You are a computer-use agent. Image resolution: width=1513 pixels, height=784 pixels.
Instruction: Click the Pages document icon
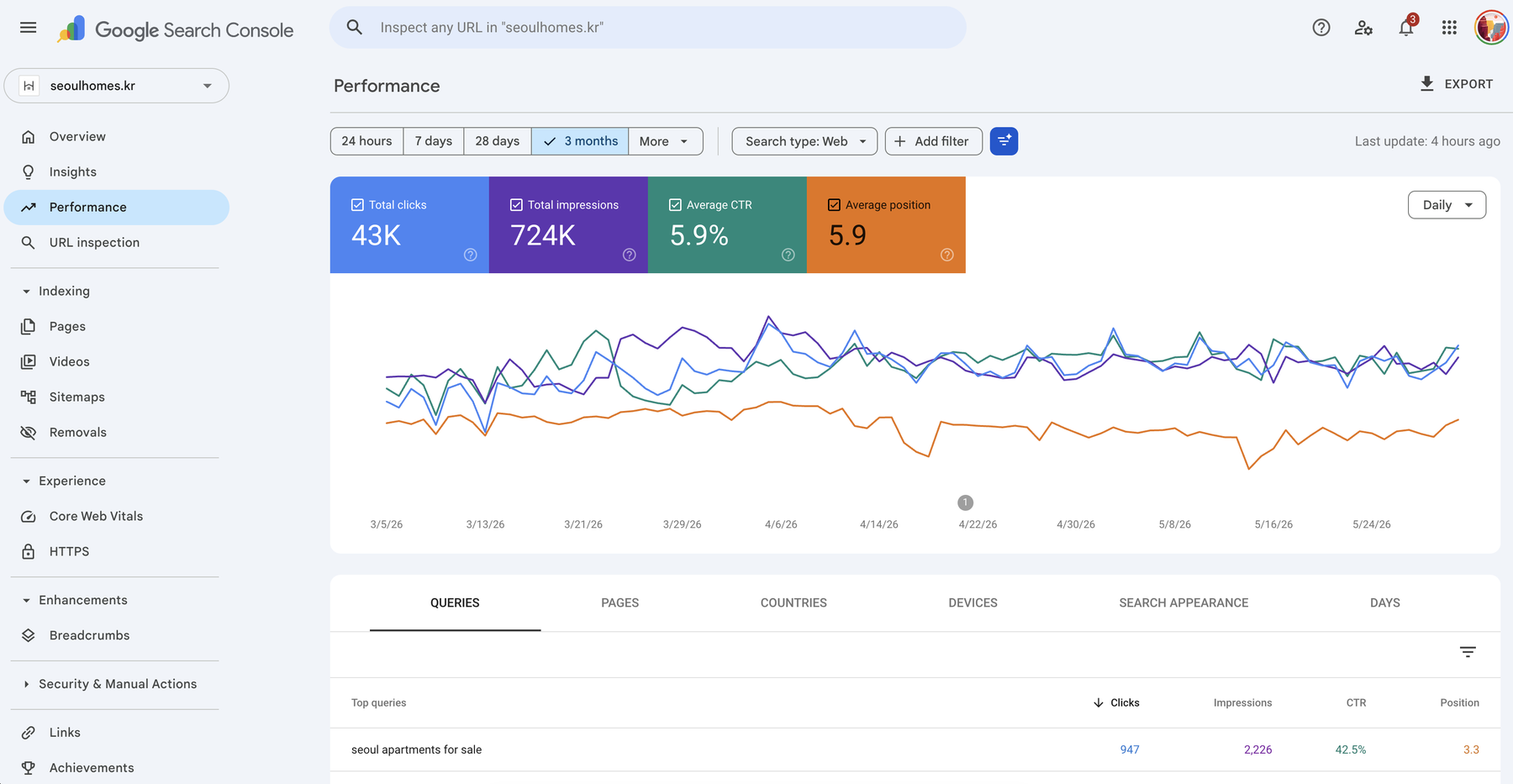[29, 327]
